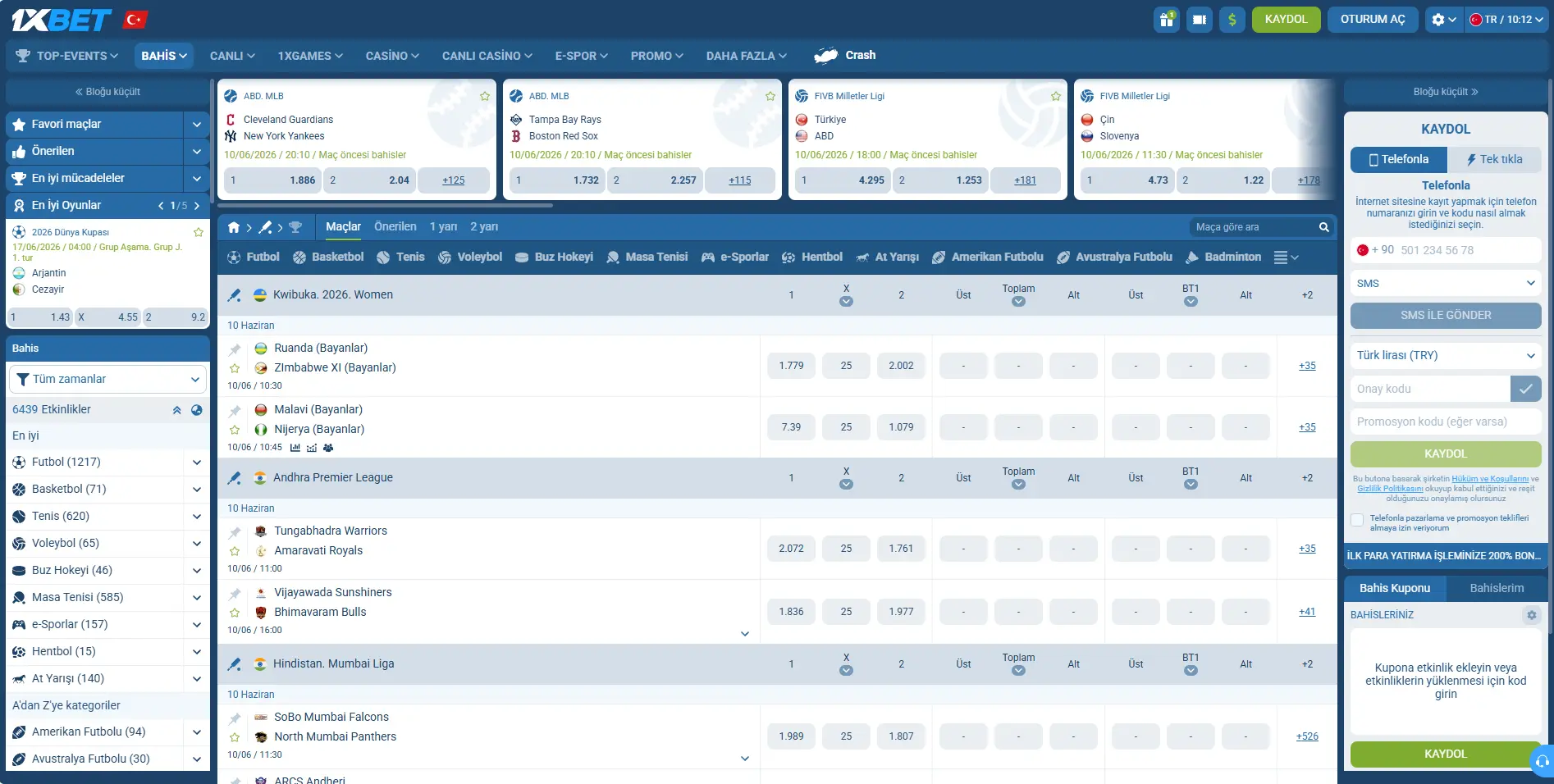Bet on Ruanda win at 1.779

pyautogui.click(x=791, y=366)
